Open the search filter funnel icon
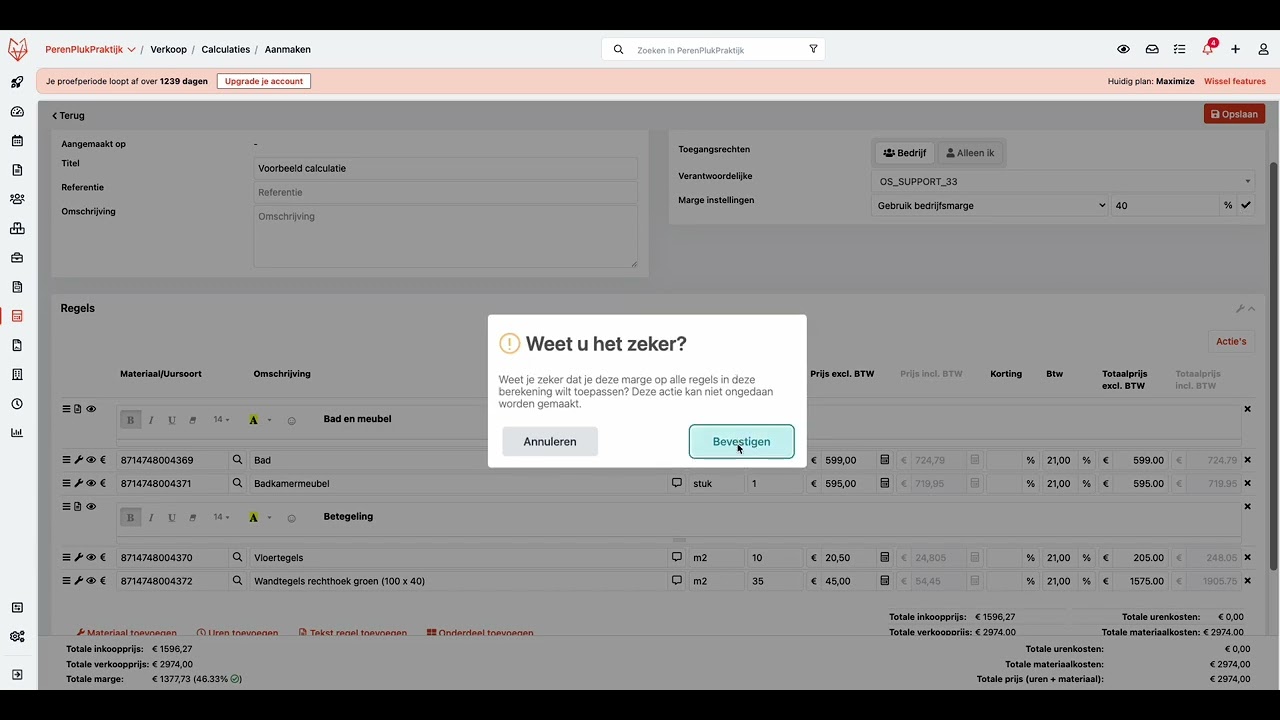The width and height of the screenshot is (1280, 720). coord(813,49)
